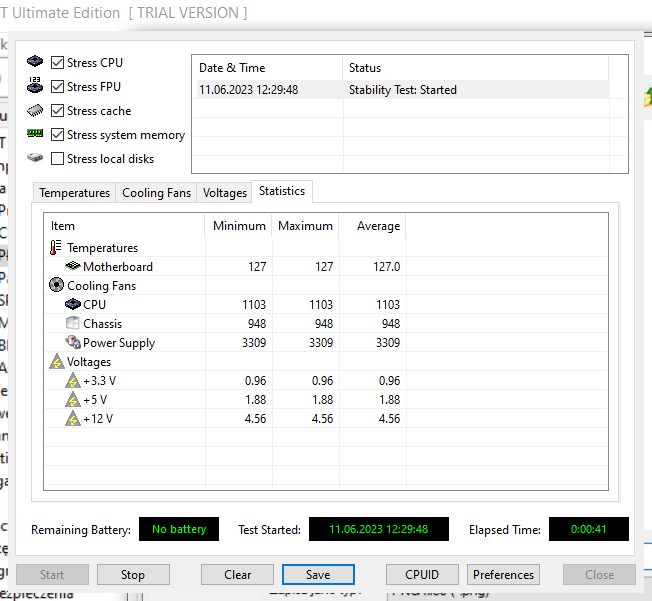Click the local disks drive icon

point(35,158)
